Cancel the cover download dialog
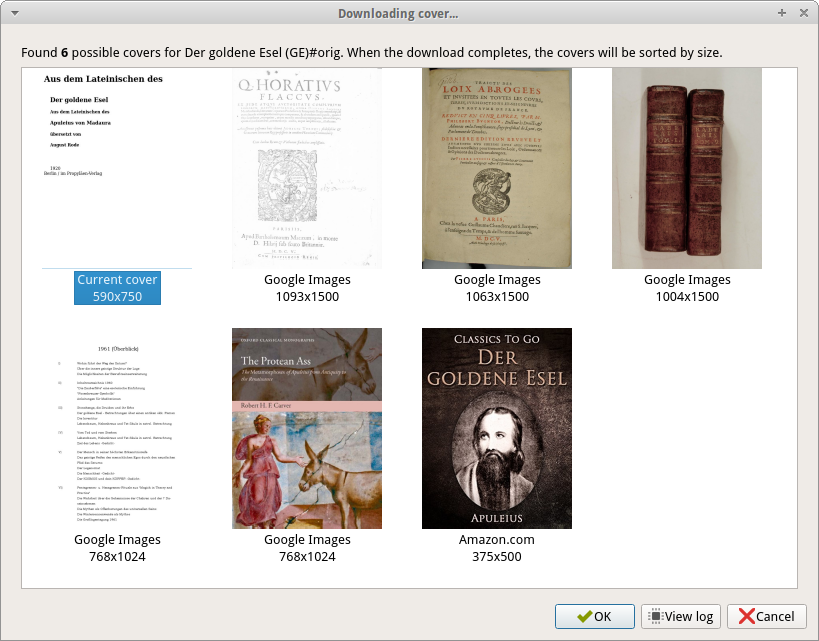 click(767, 616)
